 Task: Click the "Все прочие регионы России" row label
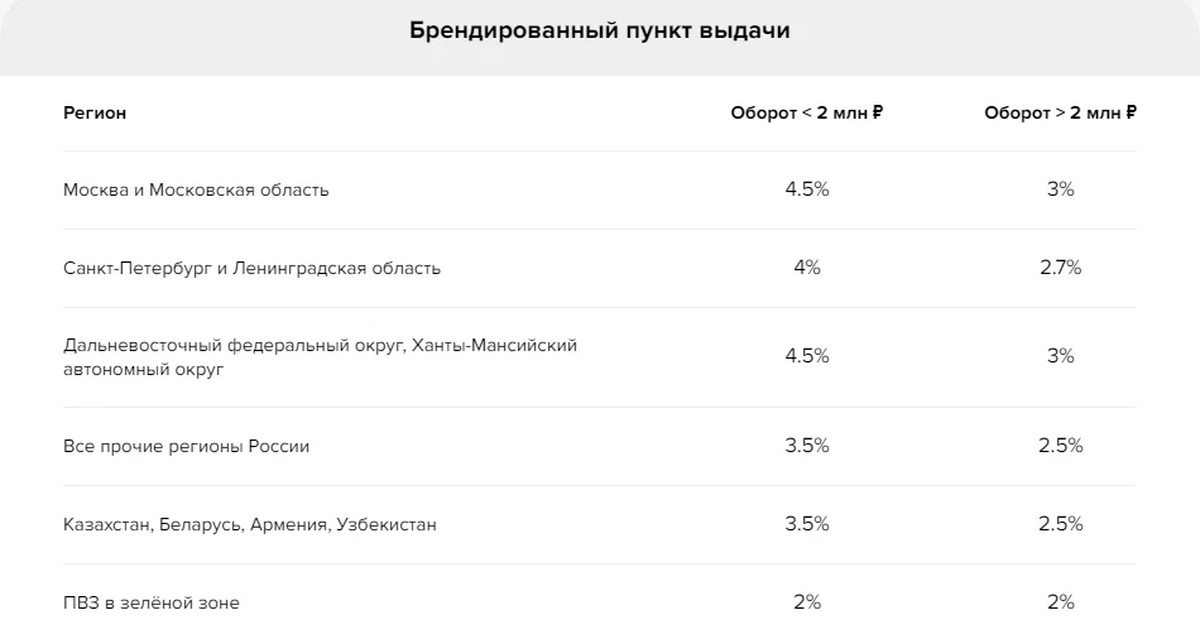(186, 446)
